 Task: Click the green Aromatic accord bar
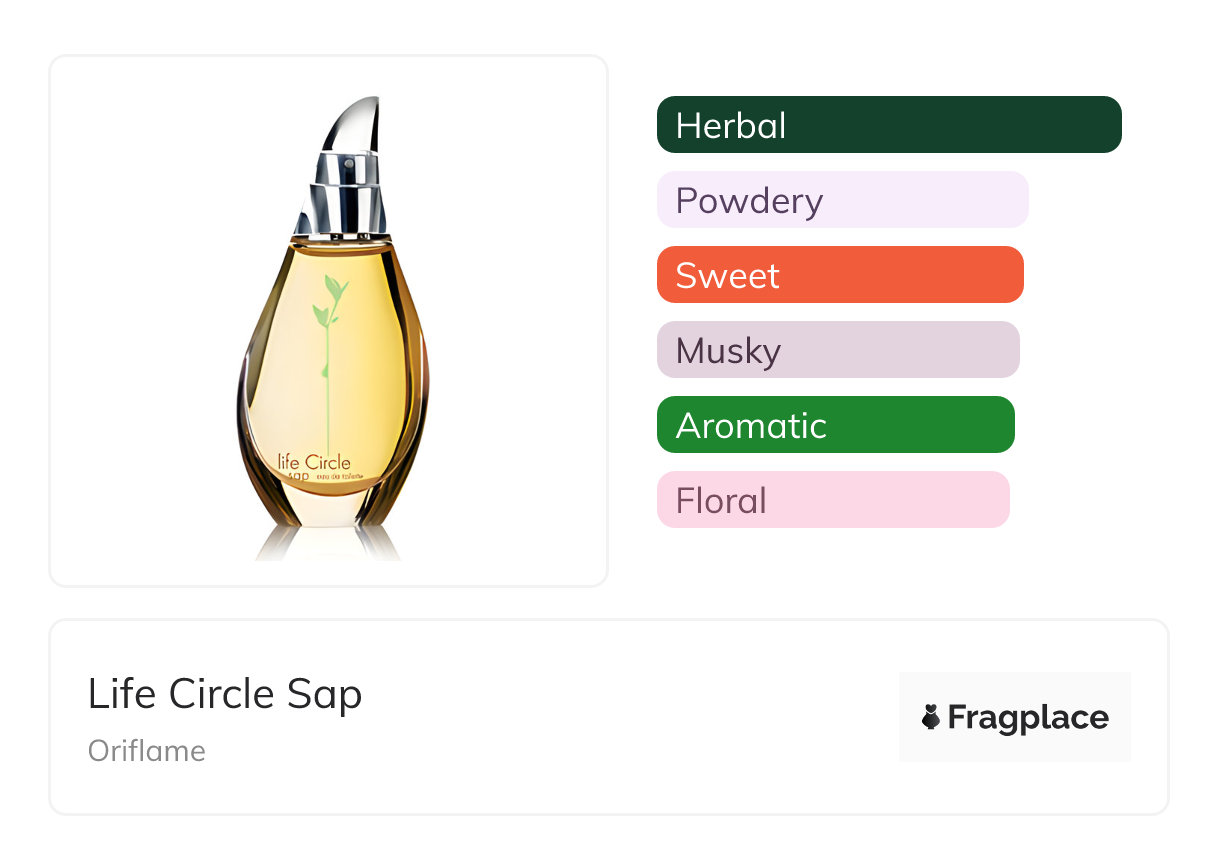point(835,425)
